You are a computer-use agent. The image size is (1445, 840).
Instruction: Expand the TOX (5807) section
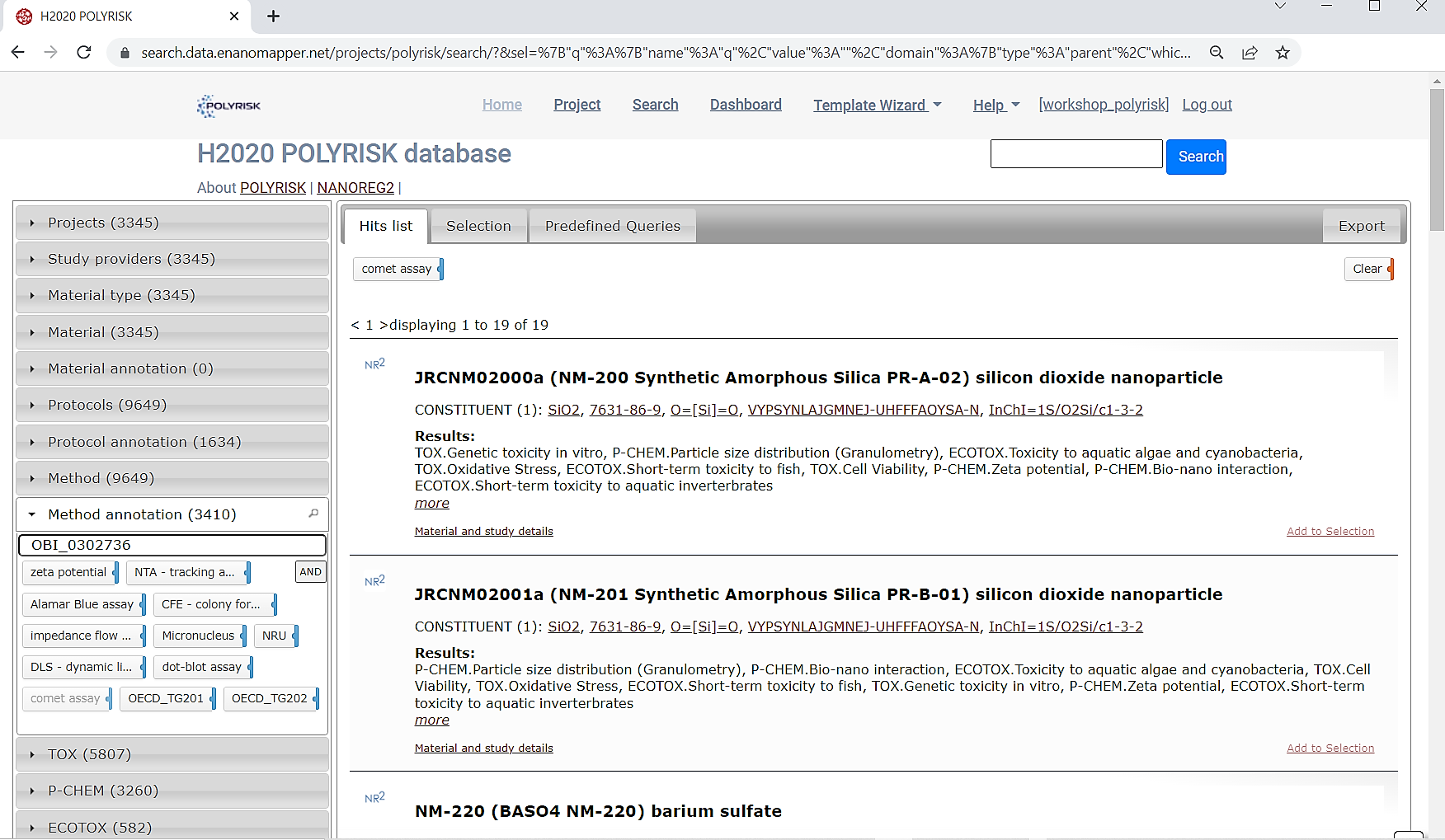click(89, 754)
